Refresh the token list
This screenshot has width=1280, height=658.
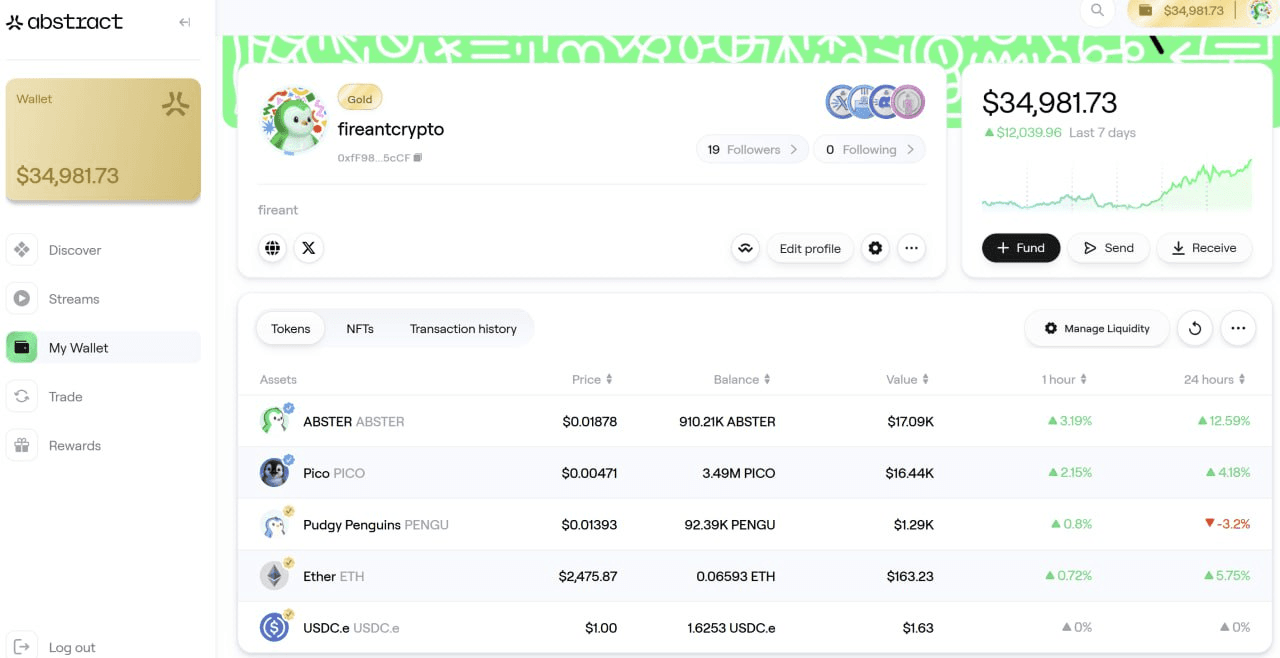click(x=1195, y=328)
